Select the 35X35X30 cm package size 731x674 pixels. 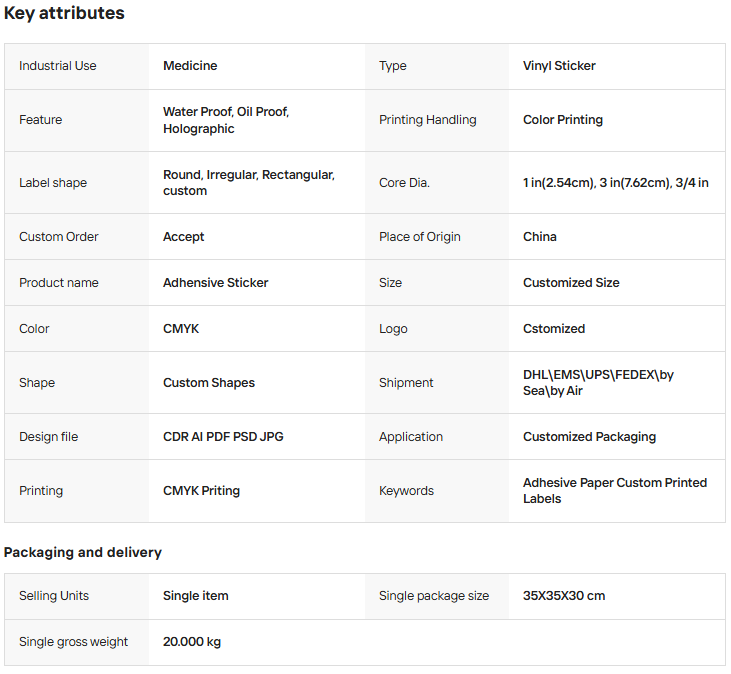564,596
